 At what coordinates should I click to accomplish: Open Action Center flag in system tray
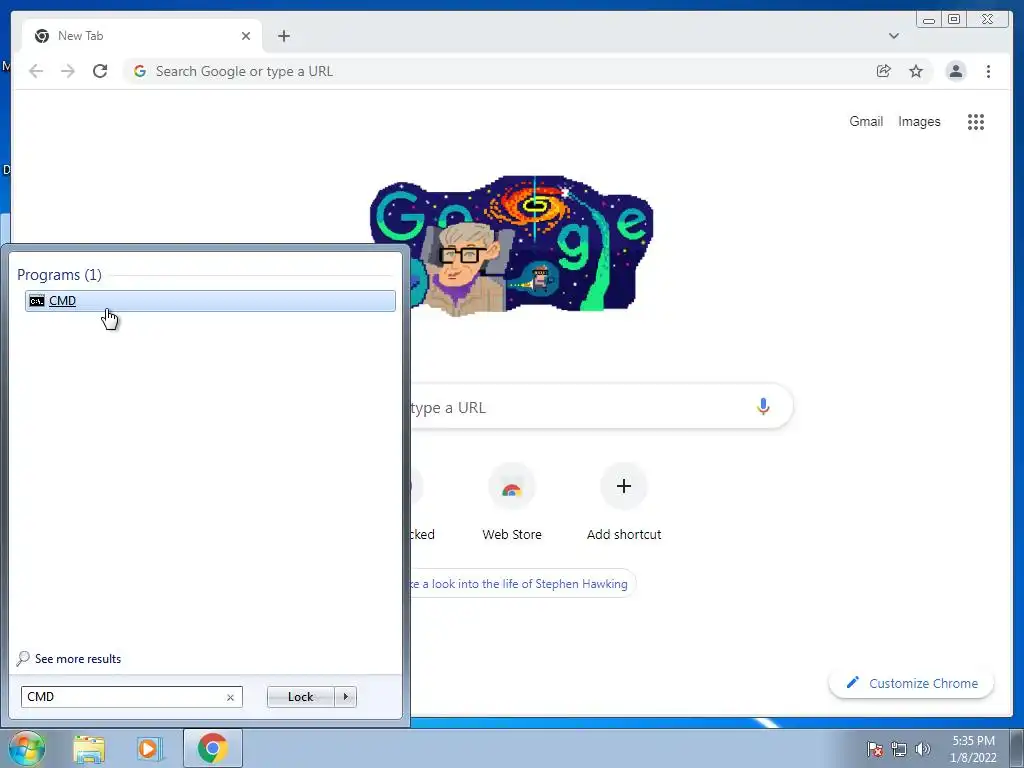click(874, 749)
